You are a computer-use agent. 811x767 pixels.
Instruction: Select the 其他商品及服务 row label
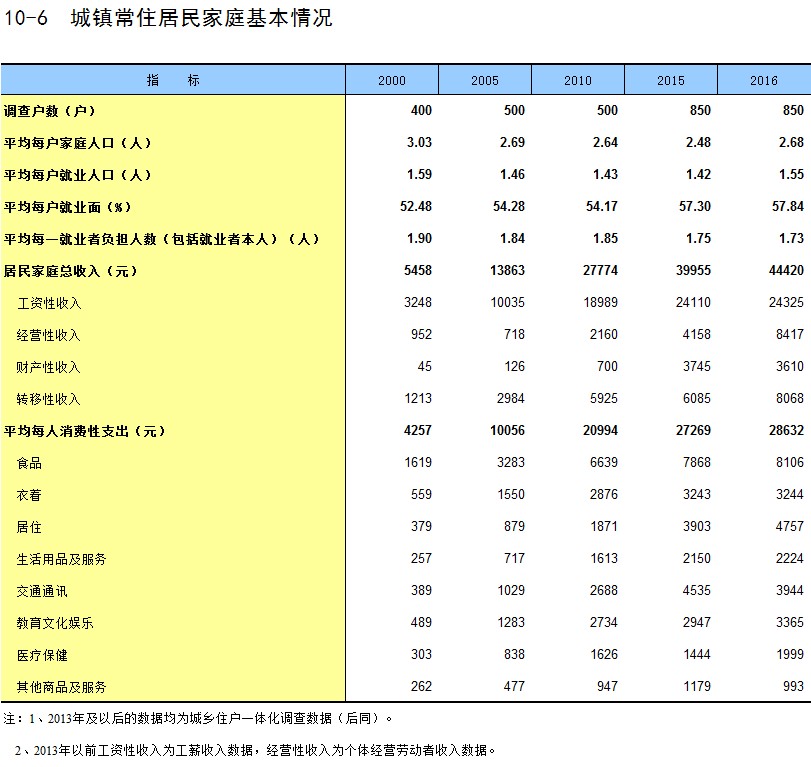[61, 687]
